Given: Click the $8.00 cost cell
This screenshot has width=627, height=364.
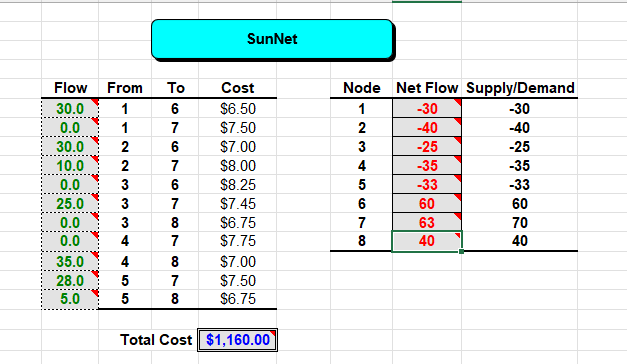Looking at the screenshot, I should [x=238, y=166].
